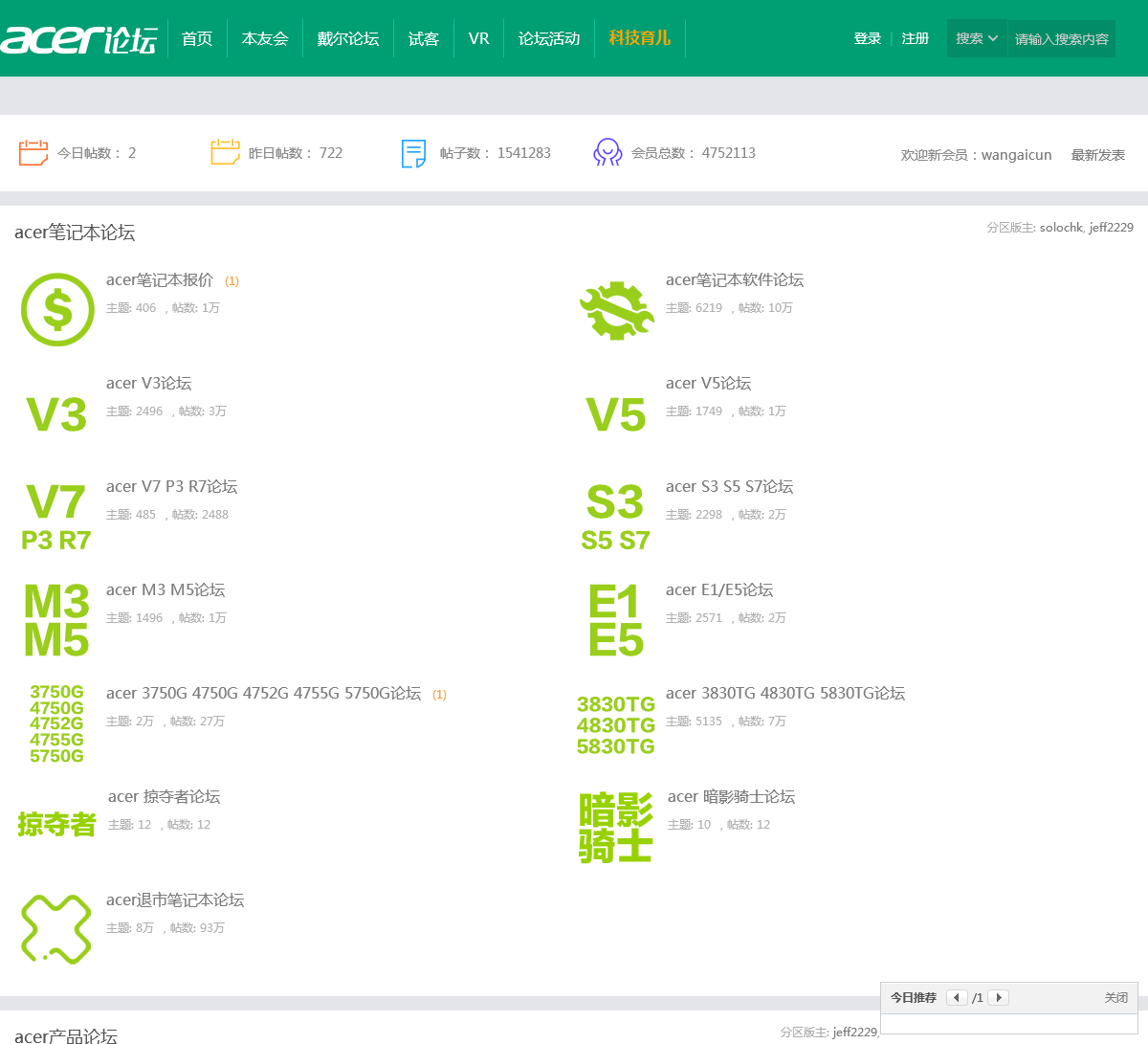Screen dimensions: 1148x1044
Task: Open the 科技育儿 menu item
Action: point(640,38)
